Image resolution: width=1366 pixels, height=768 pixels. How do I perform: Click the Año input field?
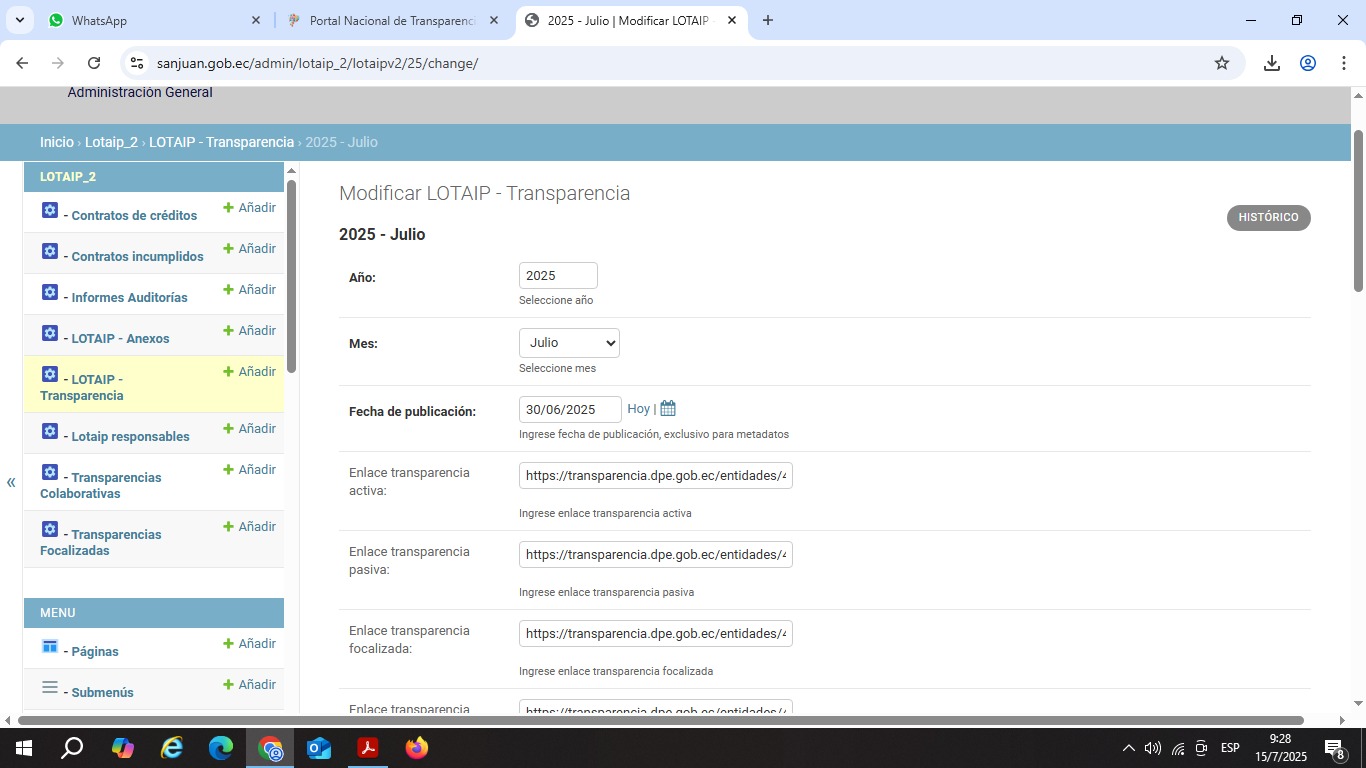pos(558,276)
